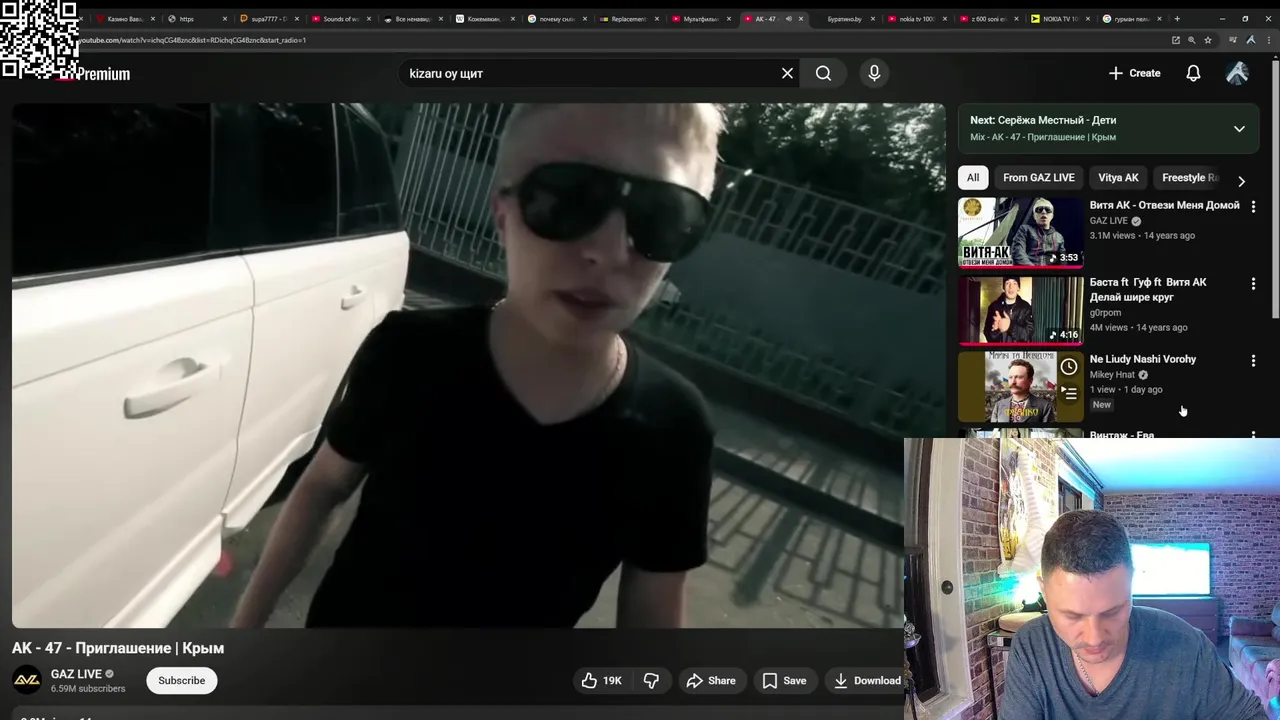1280x720 pixels.
Task: Open options for 'Витя АК - Отвези Меня Домой'
Action: pos(1253,207)
